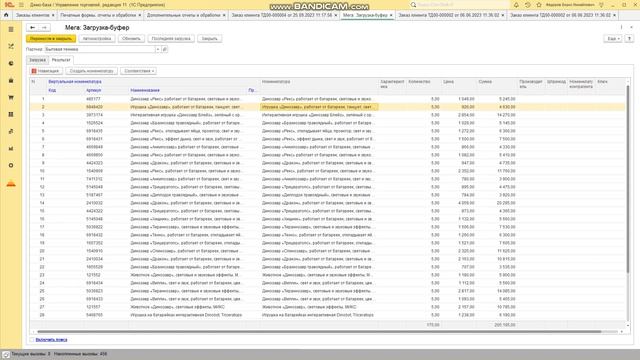Switch to the Заказы клиентов tab
Image resolution: width=640 pixels, height=360 pixels.
pyautogui.click(x=33, y=15)
